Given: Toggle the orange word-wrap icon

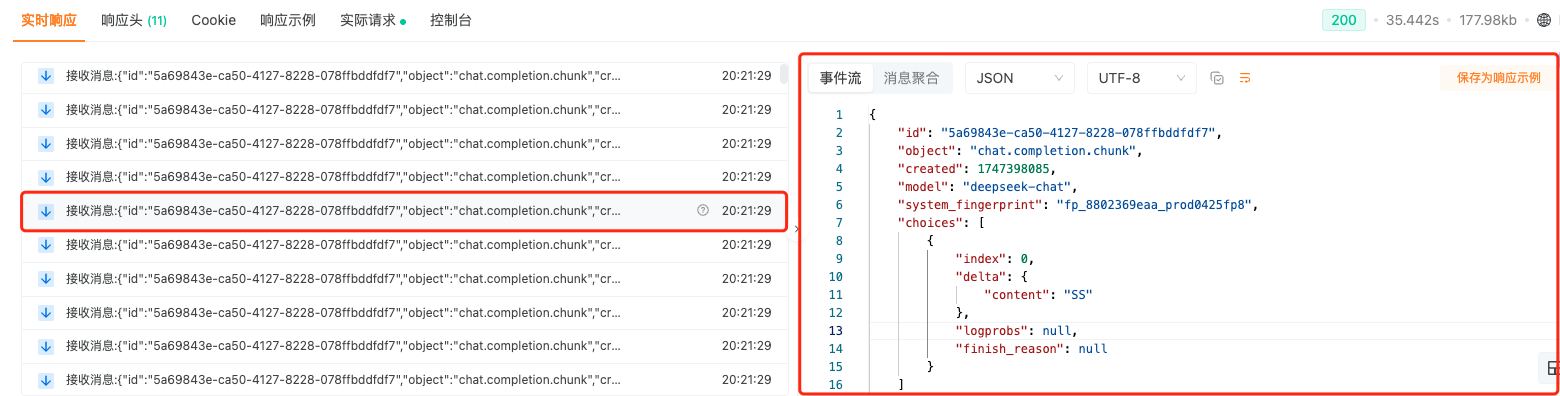Looking at the screenshot, I should (1245, 78).
